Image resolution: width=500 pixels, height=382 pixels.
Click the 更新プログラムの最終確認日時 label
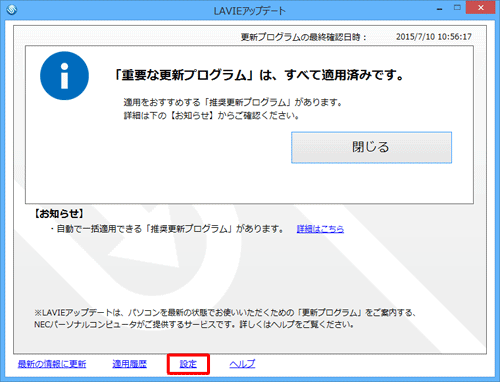[x=304, y=37]
